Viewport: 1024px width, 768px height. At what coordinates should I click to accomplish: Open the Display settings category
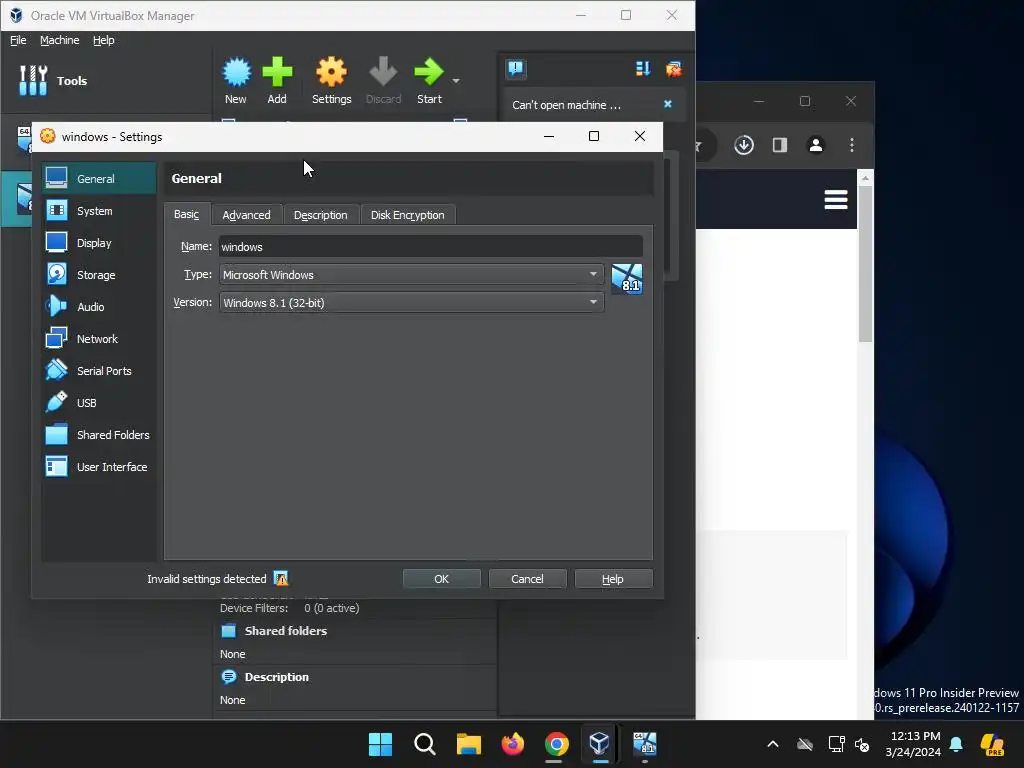(x=99, y=242)
